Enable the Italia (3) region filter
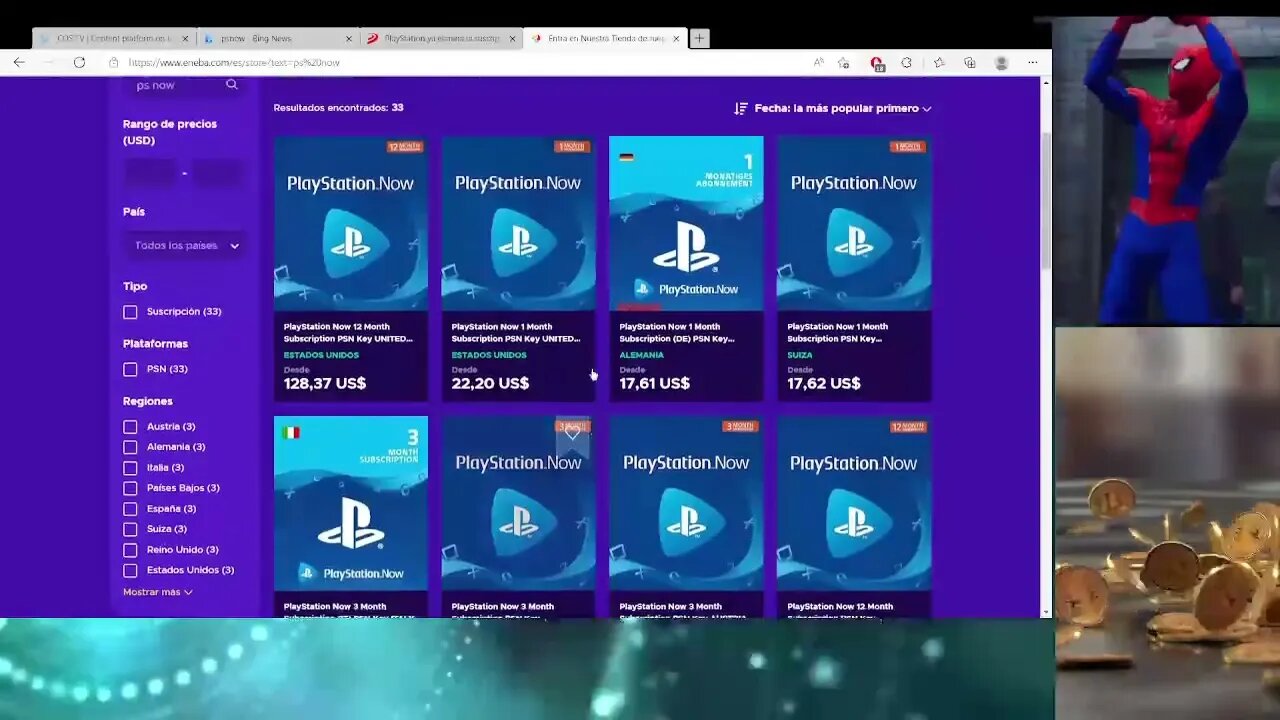 130,468
